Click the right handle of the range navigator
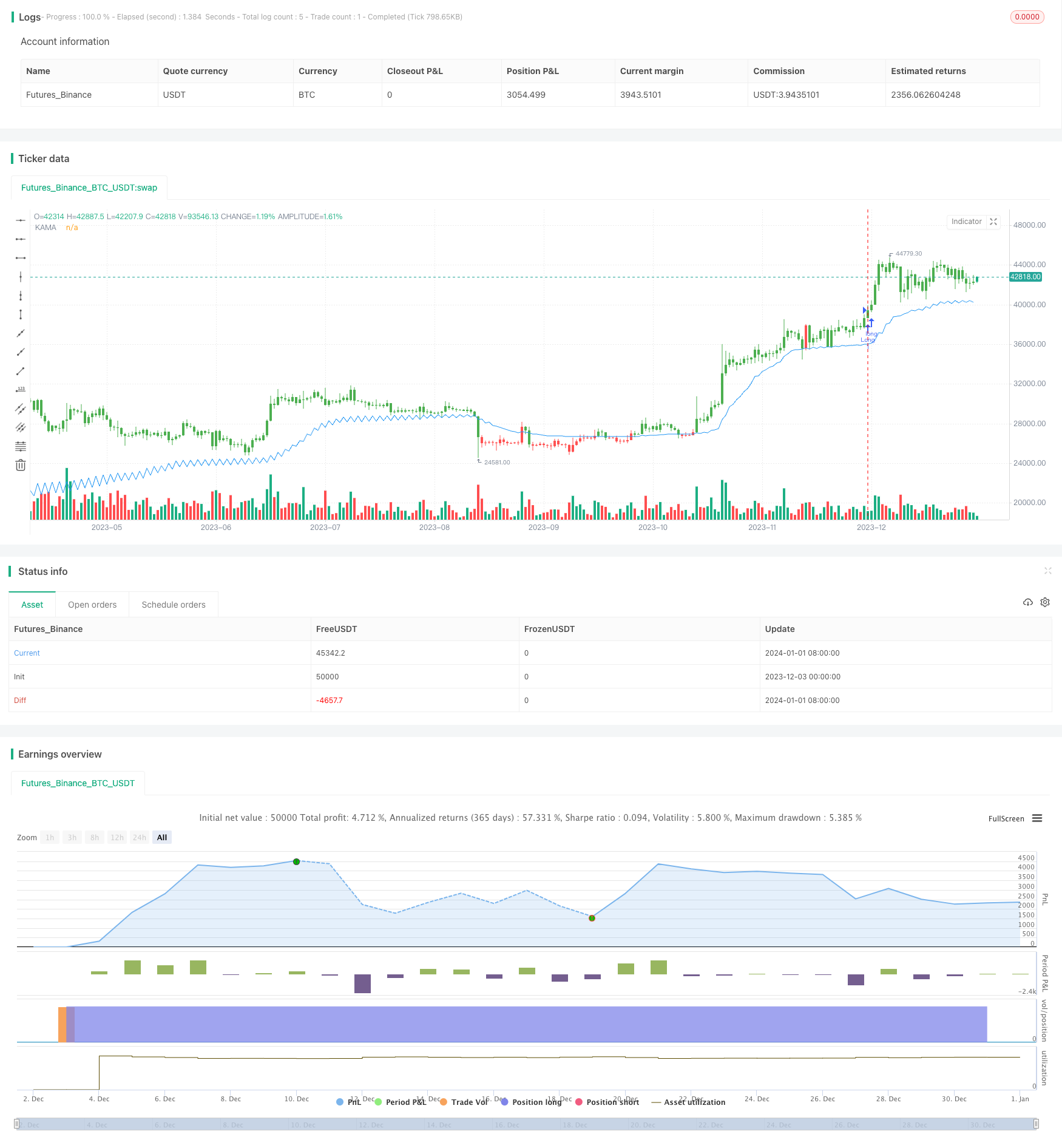 pos(1037,1124)
